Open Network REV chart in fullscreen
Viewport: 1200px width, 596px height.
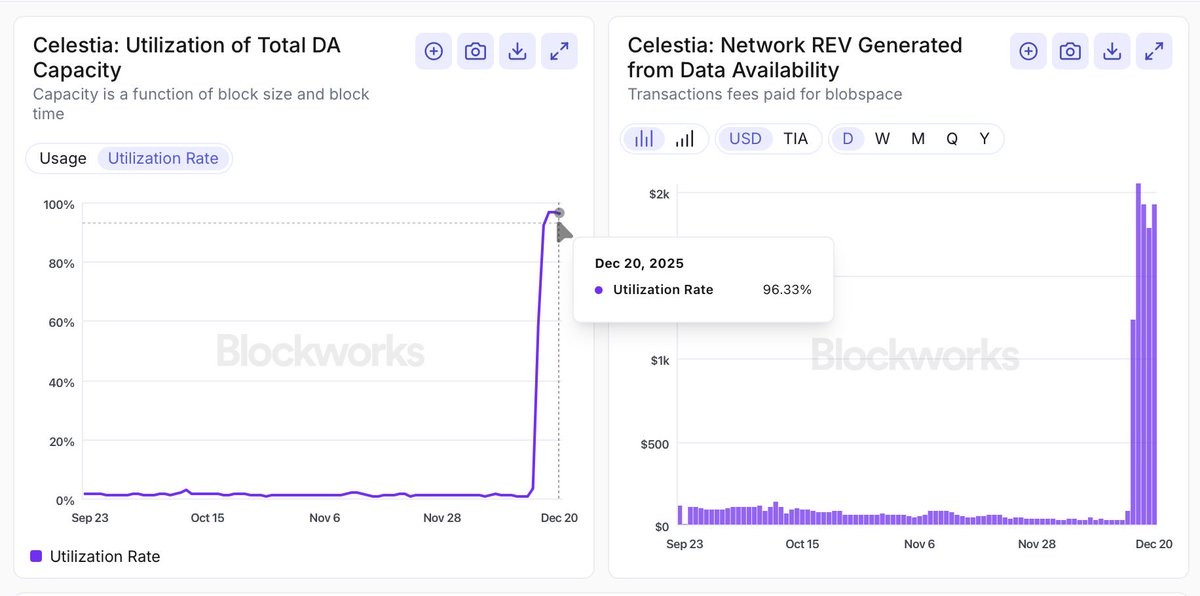(1154, 51)
